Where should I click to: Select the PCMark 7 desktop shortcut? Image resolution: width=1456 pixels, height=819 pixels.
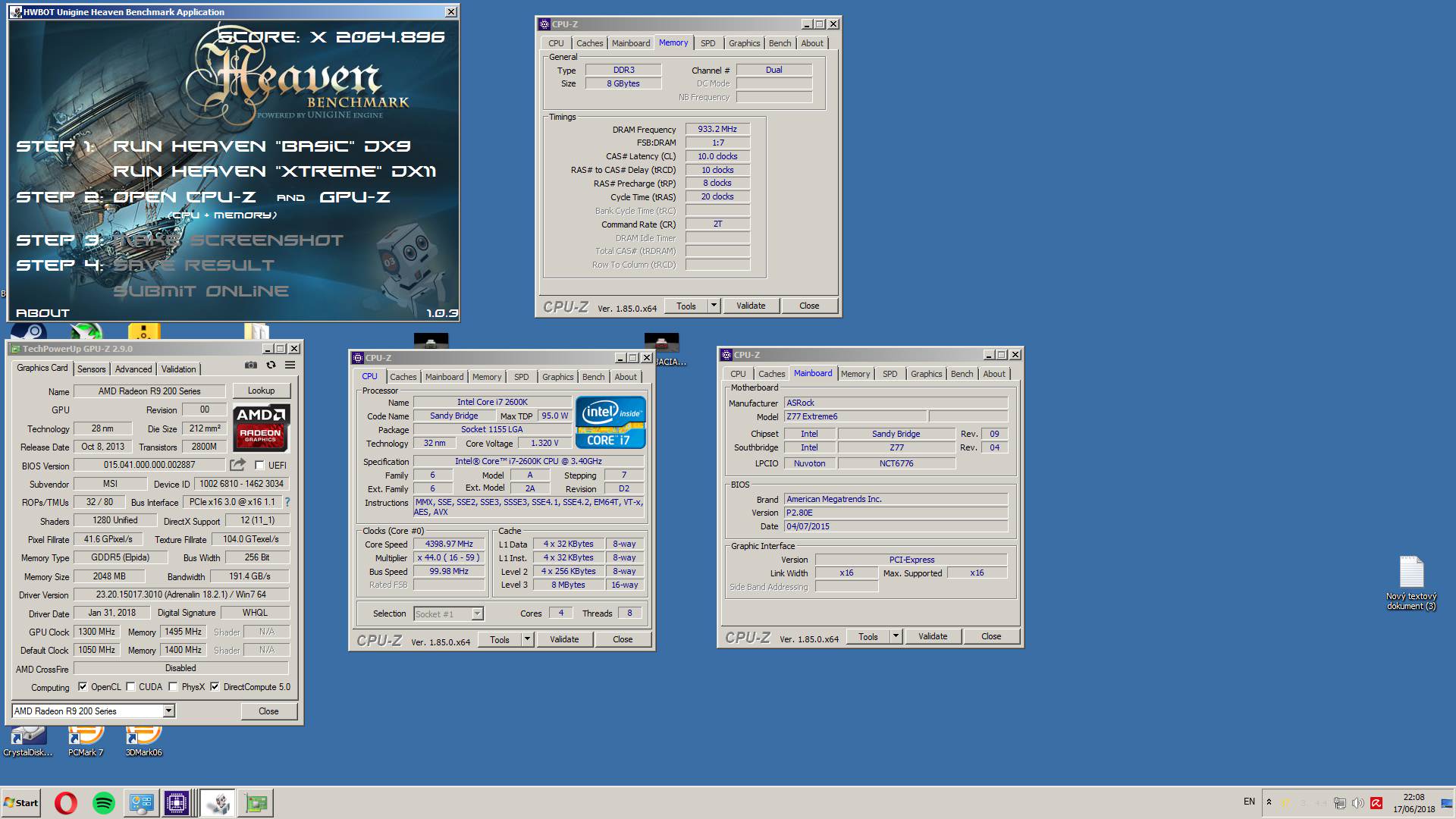(86, 742)
